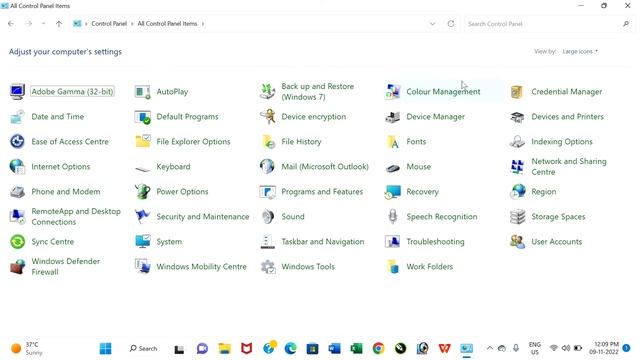The image size is (640, 360).
Task: Open the Mouse icon
Action: [393, 167]
